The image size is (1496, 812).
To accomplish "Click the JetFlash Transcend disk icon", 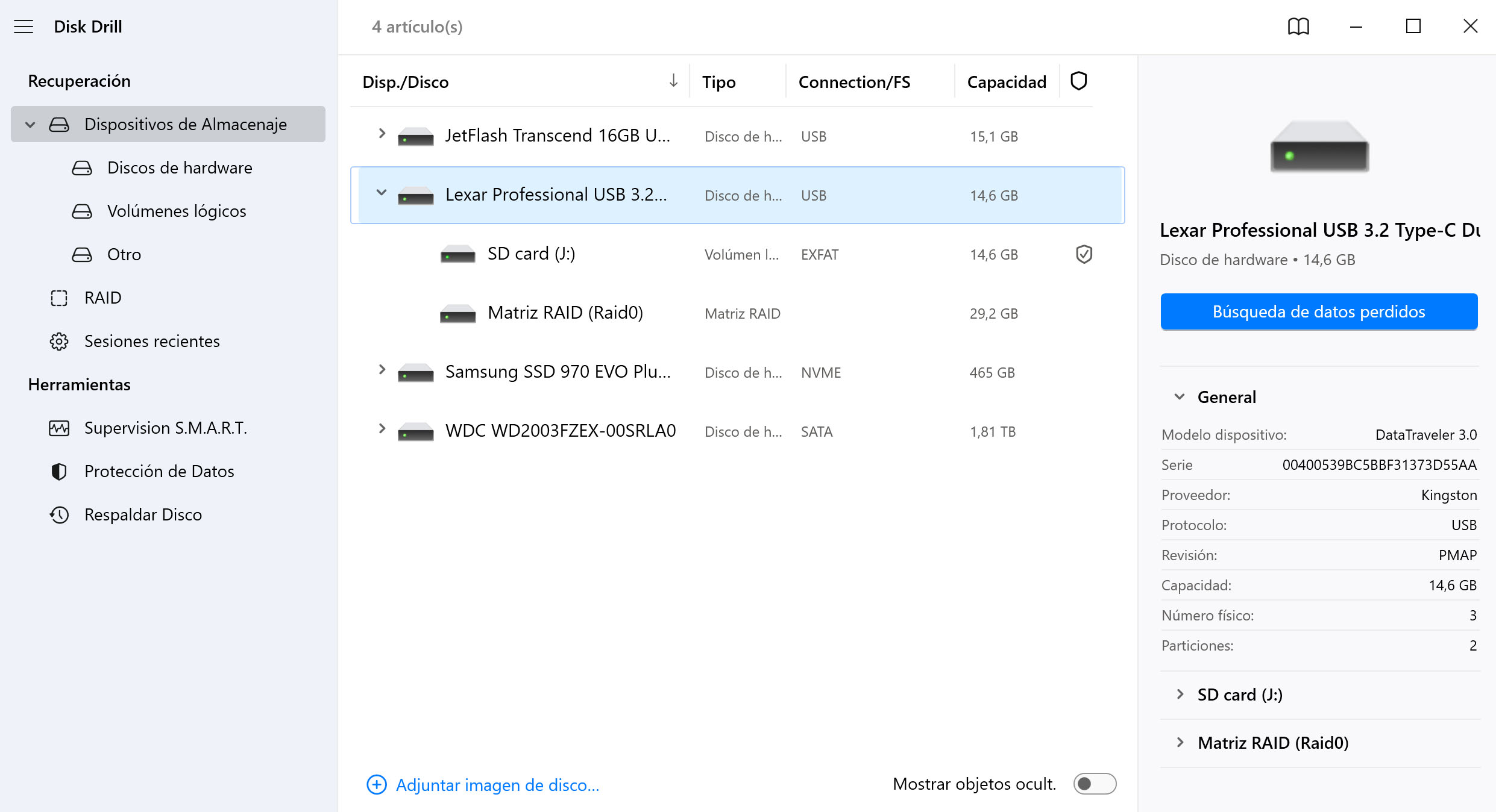I will click(x=416, y=136).
